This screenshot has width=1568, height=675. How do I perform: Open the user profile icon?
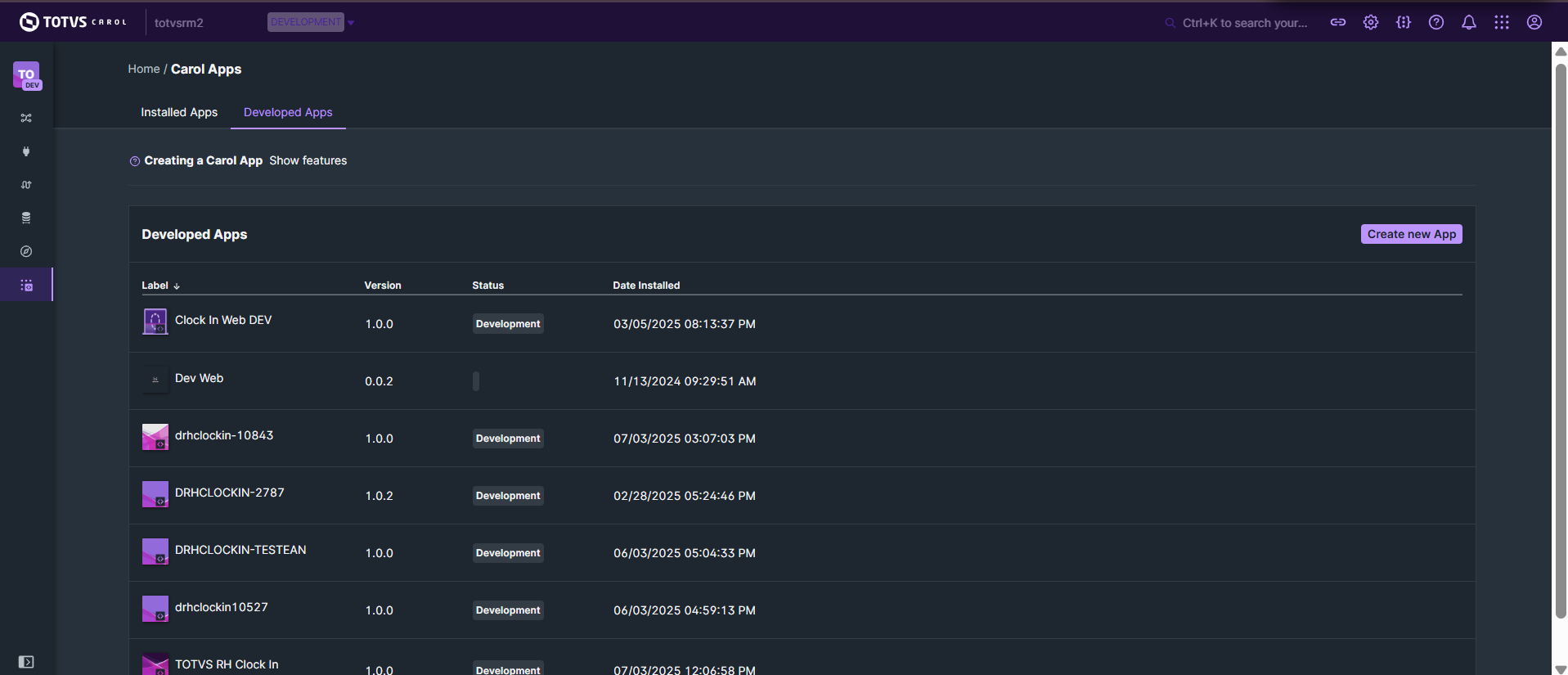coord(1534,23)
